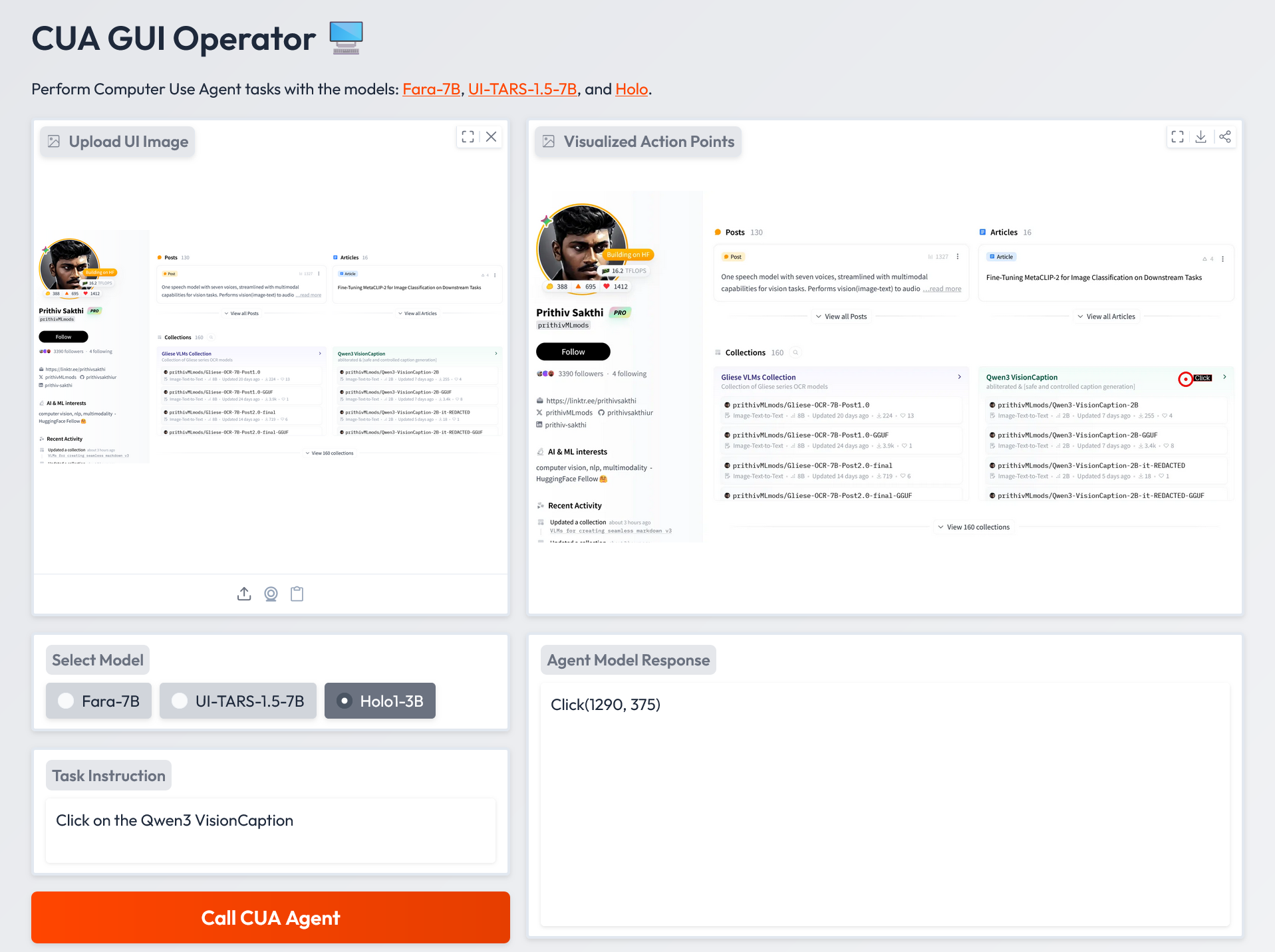Click the webcam capture icon
This screenshot has height=952, width=1275.
pos(271,594)
